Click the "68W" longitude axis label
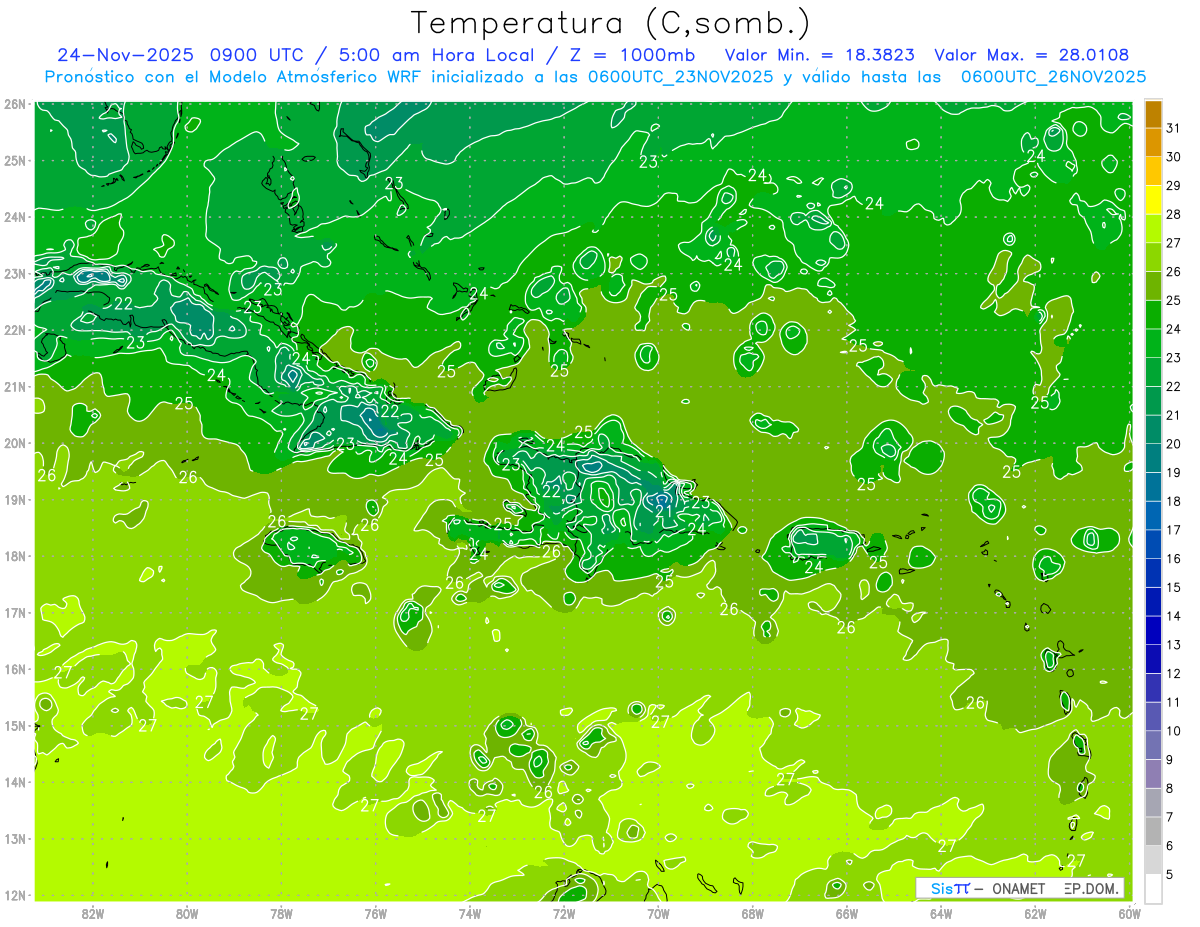 coord(753,914)
